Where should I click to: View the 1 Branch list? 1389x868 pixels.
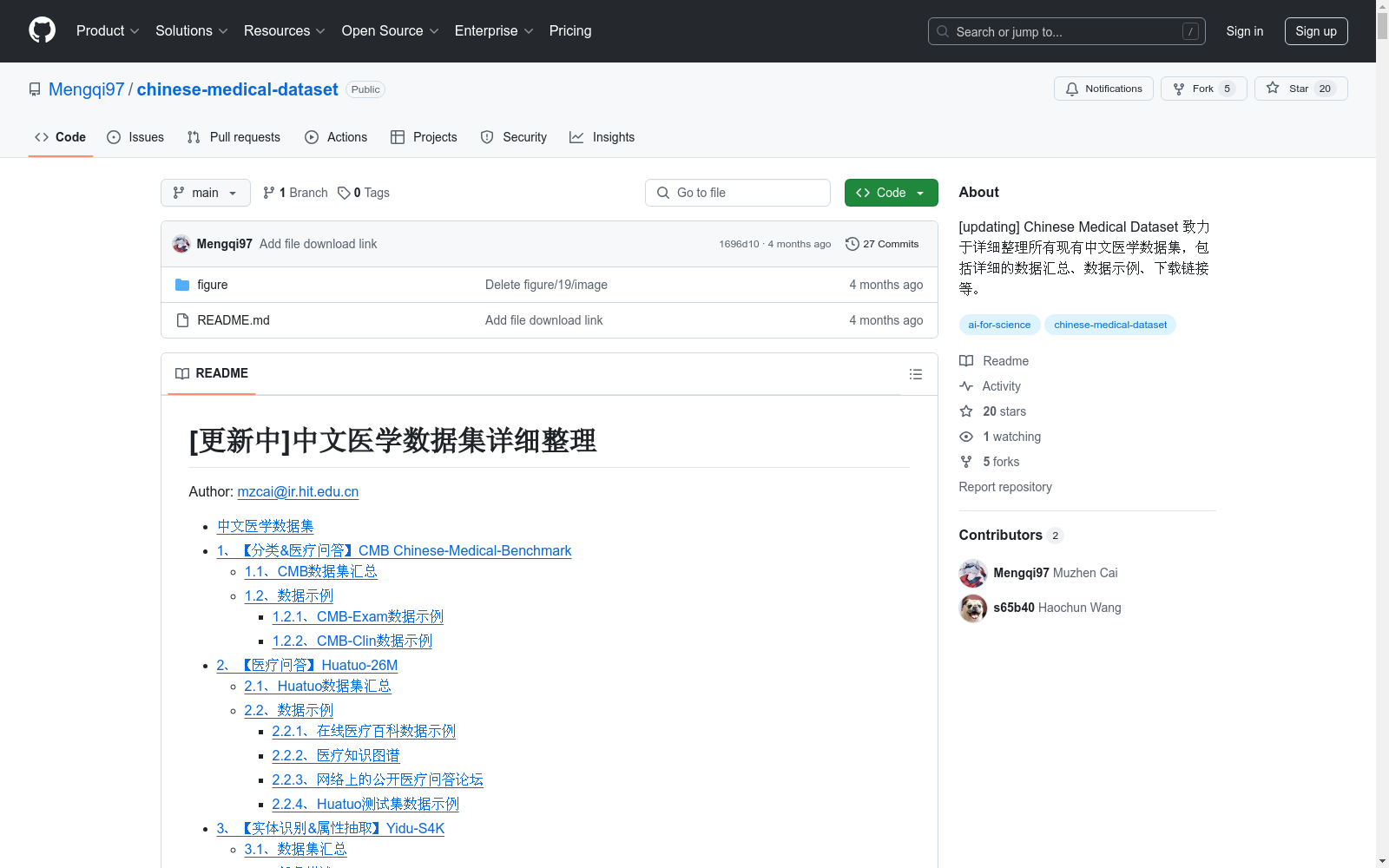[x=295, y=193]
